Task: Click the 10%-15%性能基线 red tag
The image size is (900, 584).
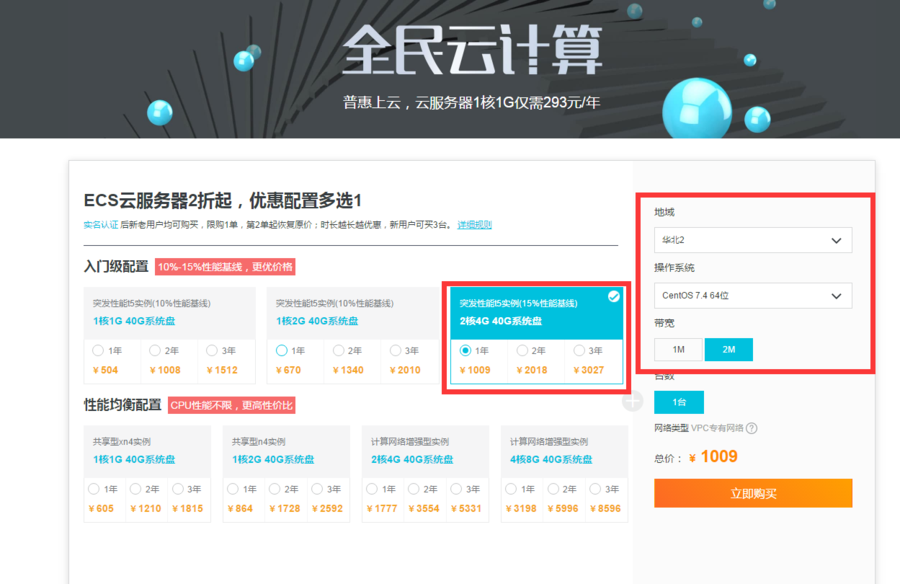Action: point(225,266)
